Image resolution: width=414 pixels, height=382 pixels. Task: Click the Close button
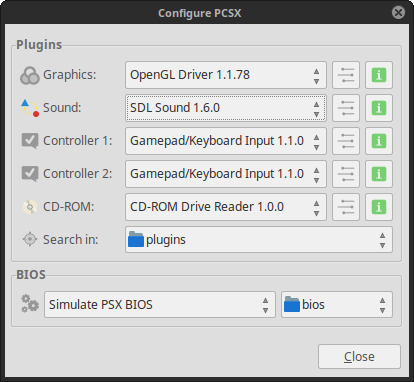[359, 357]
